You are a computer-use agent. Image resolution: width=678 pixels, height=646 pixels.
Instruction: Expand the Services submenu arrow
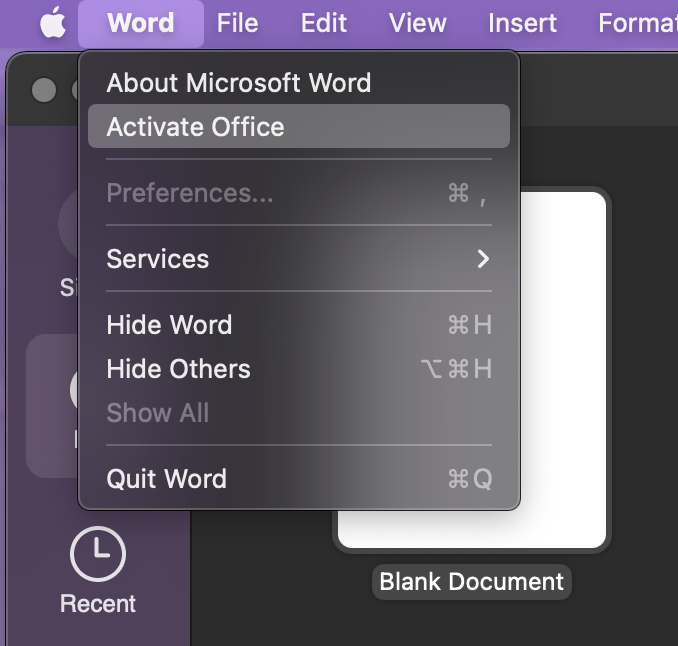(483, 259)
